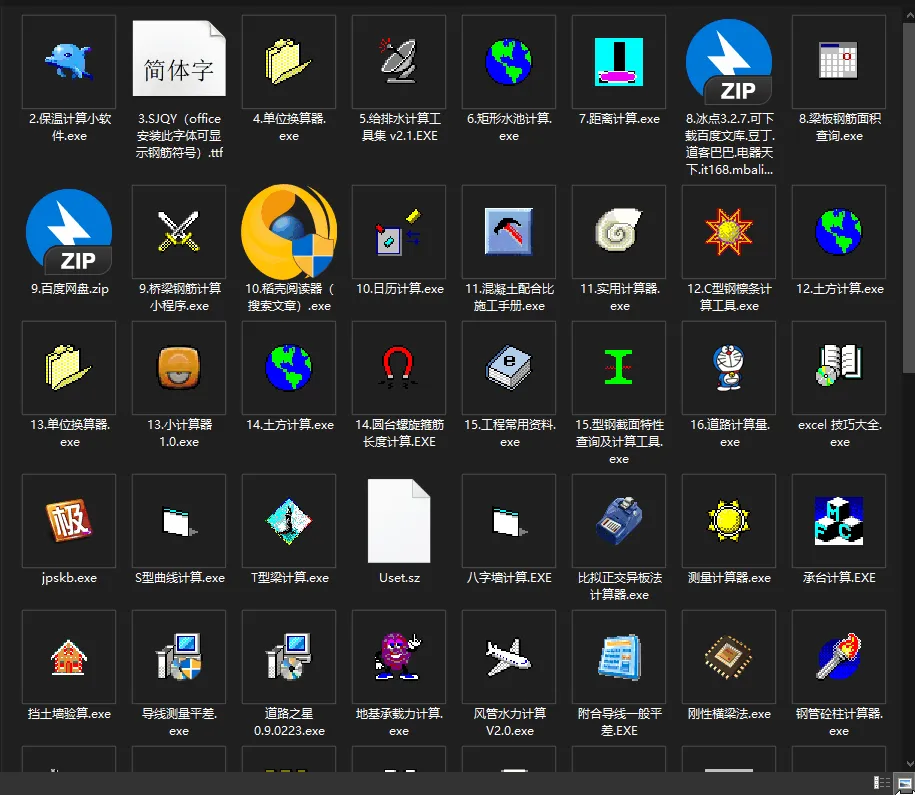Viewport: 915px width, 795px height.
Task: Select calendar icon of 8.梁板钢筋面积查询.exe
Action: coord(839,60)
